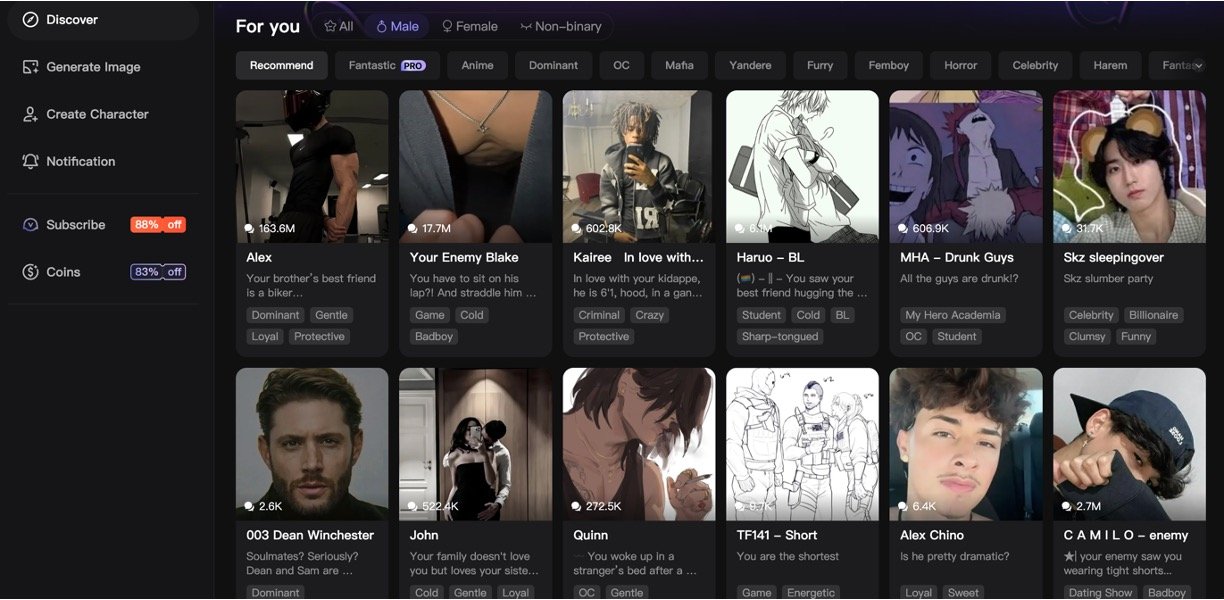Screen dimensions: 1224x600
Task: Click the Protective tag on Kairee card
Action: [604, 337]
